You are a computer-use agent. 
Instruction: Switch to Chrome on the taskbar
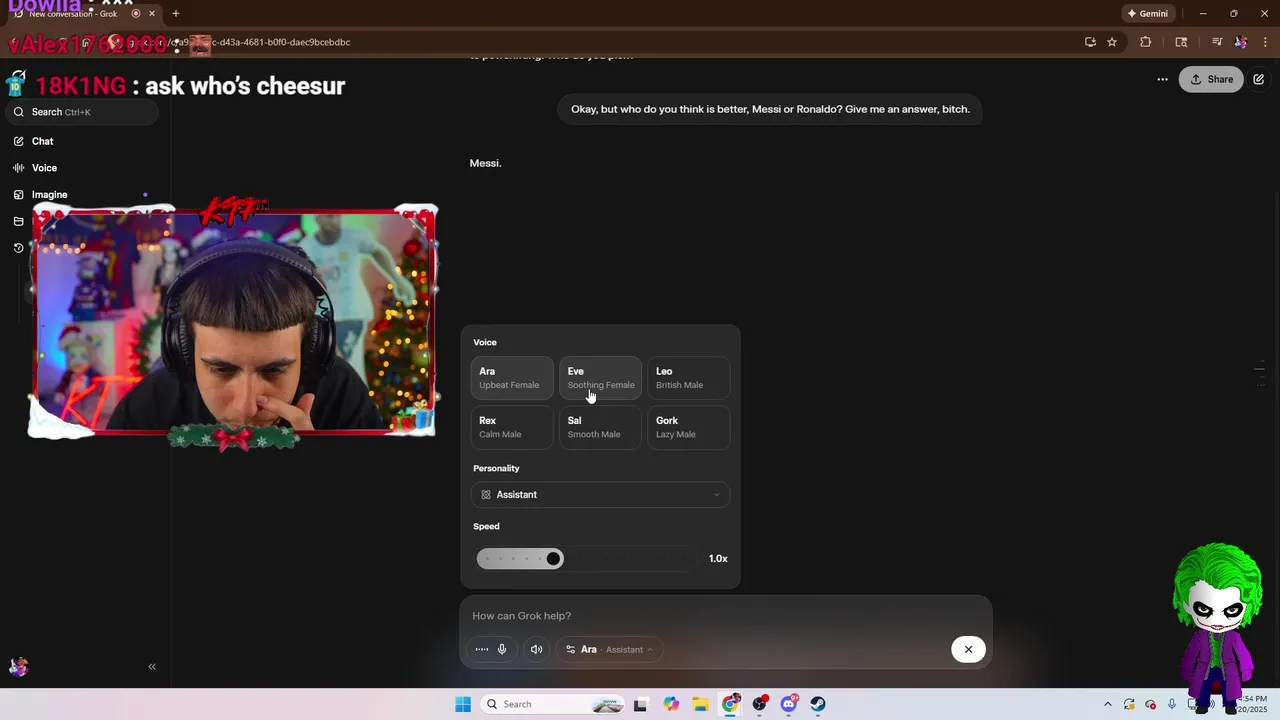tap(730, 704)
